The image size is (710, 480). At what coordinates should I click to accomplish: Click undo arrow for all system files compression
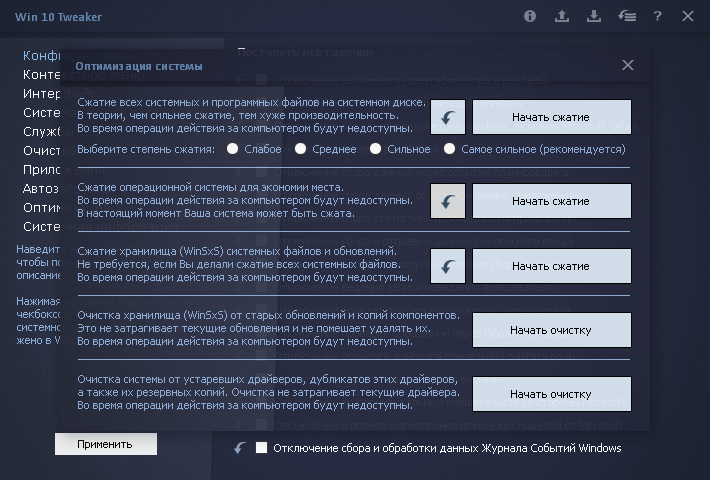point(448,117)
